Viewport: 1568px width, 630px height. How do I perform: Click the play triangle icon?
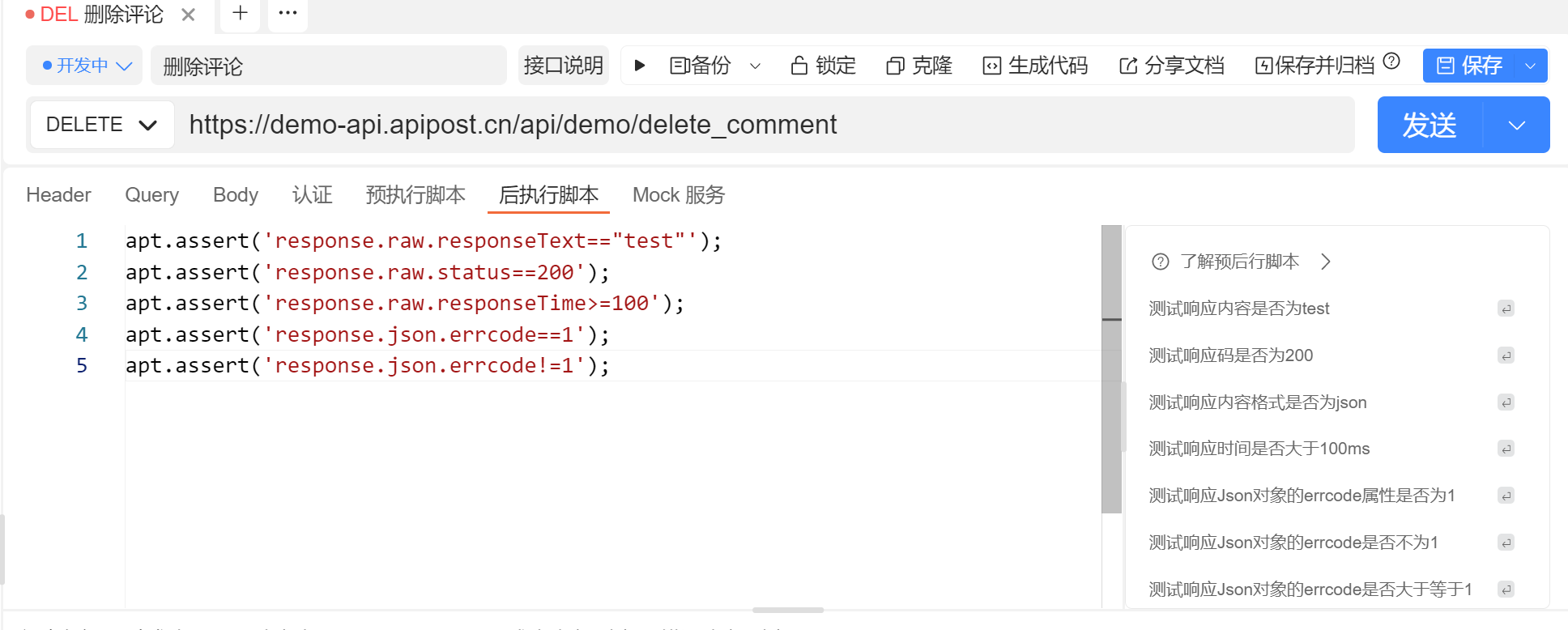pos(640,66)
